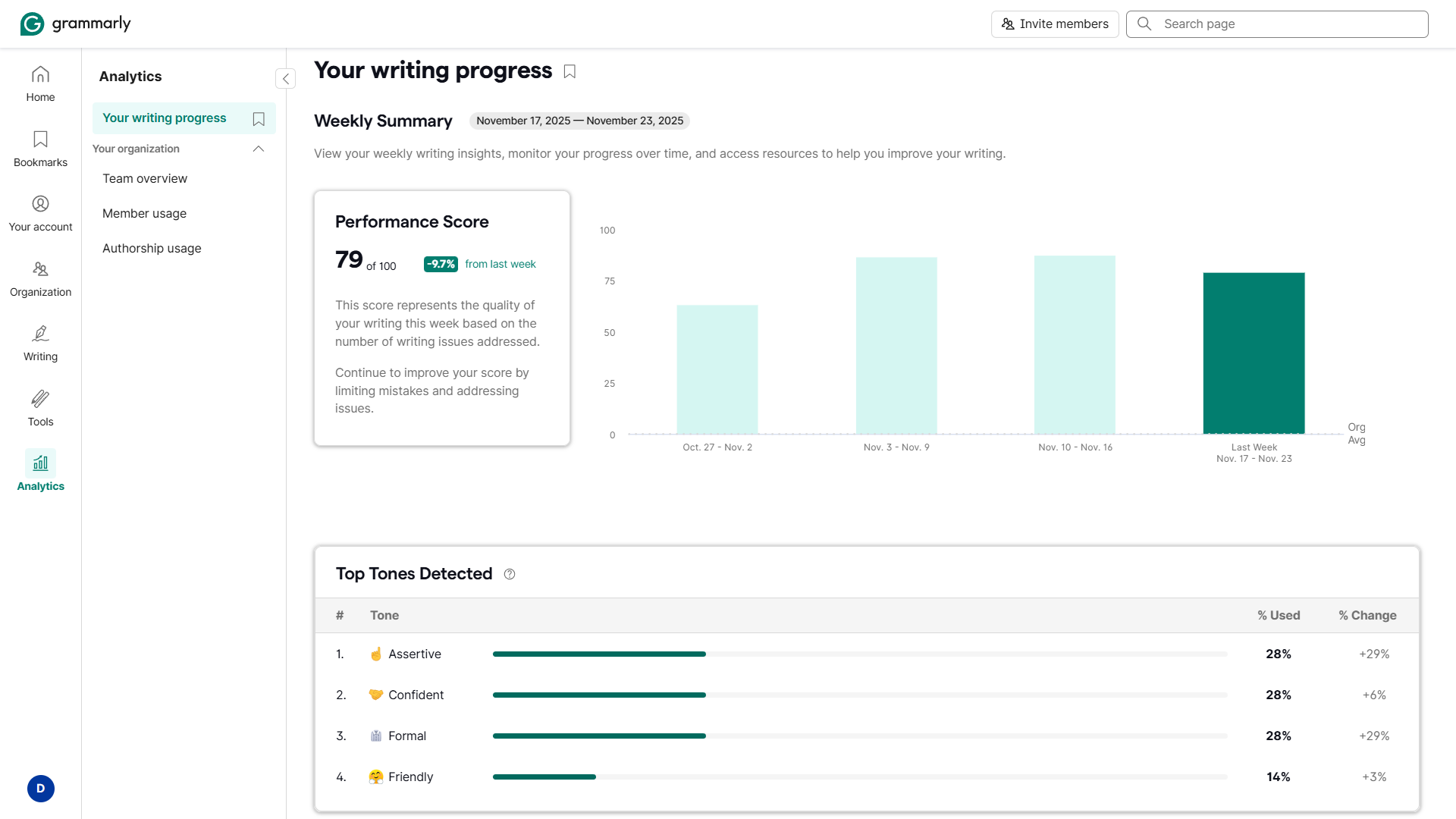
Task: Collapse the Analytics side panel
Action: [x=285, y=78]
